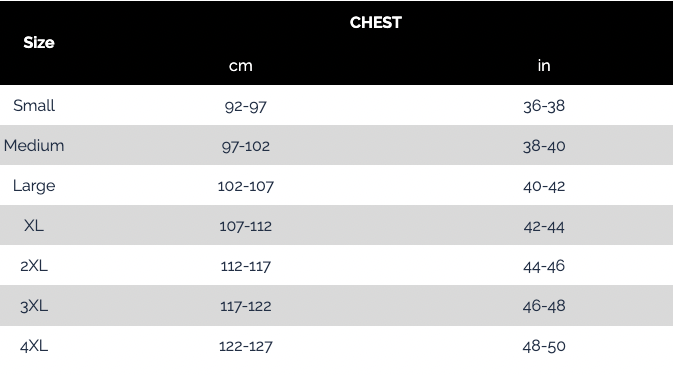Click the 97-102 cm value
The image size is (673, 375).
246,146
